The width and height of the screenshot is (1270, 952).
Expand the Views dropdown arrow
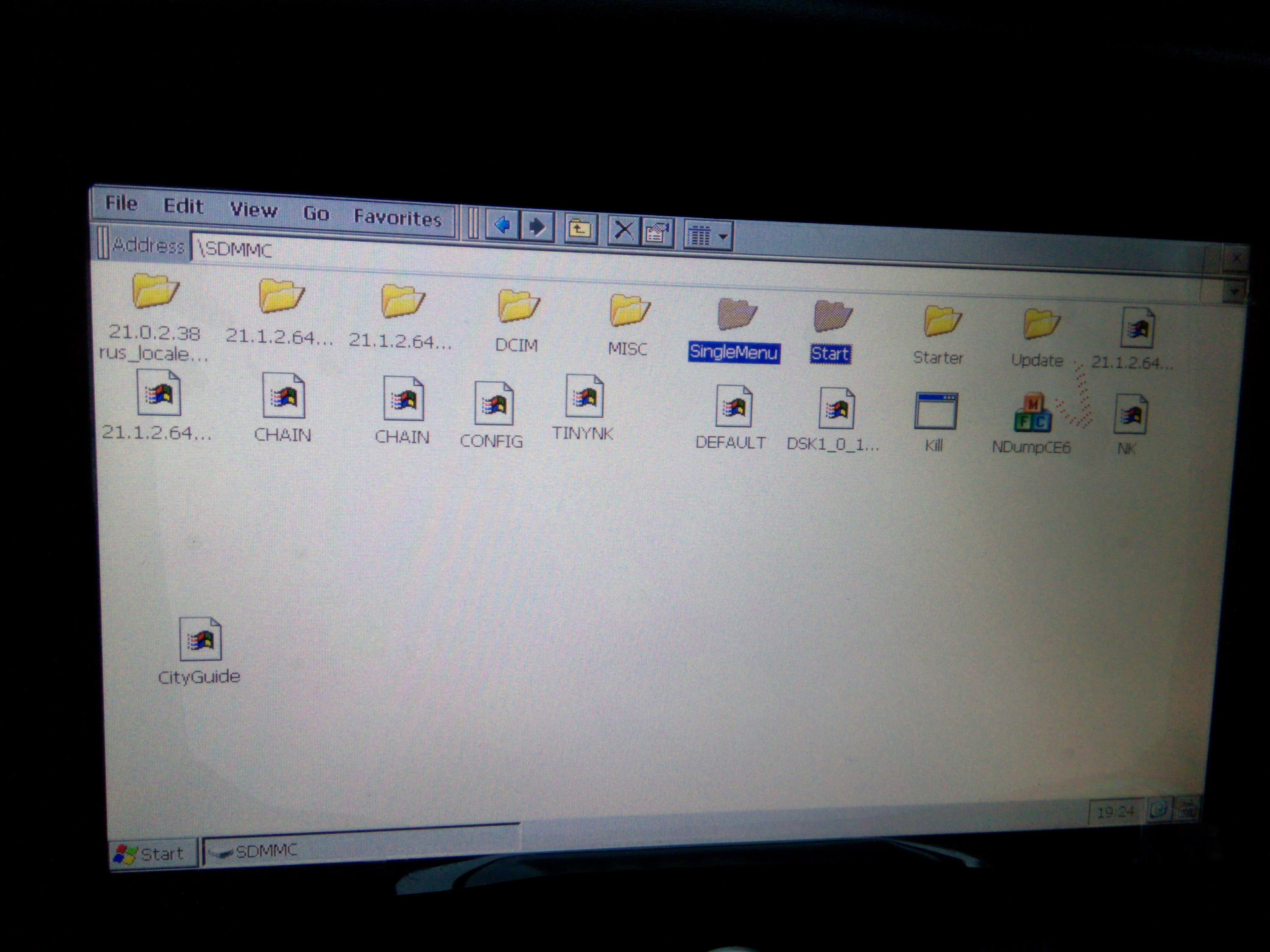pyautogui.click(x=723, y=236)
